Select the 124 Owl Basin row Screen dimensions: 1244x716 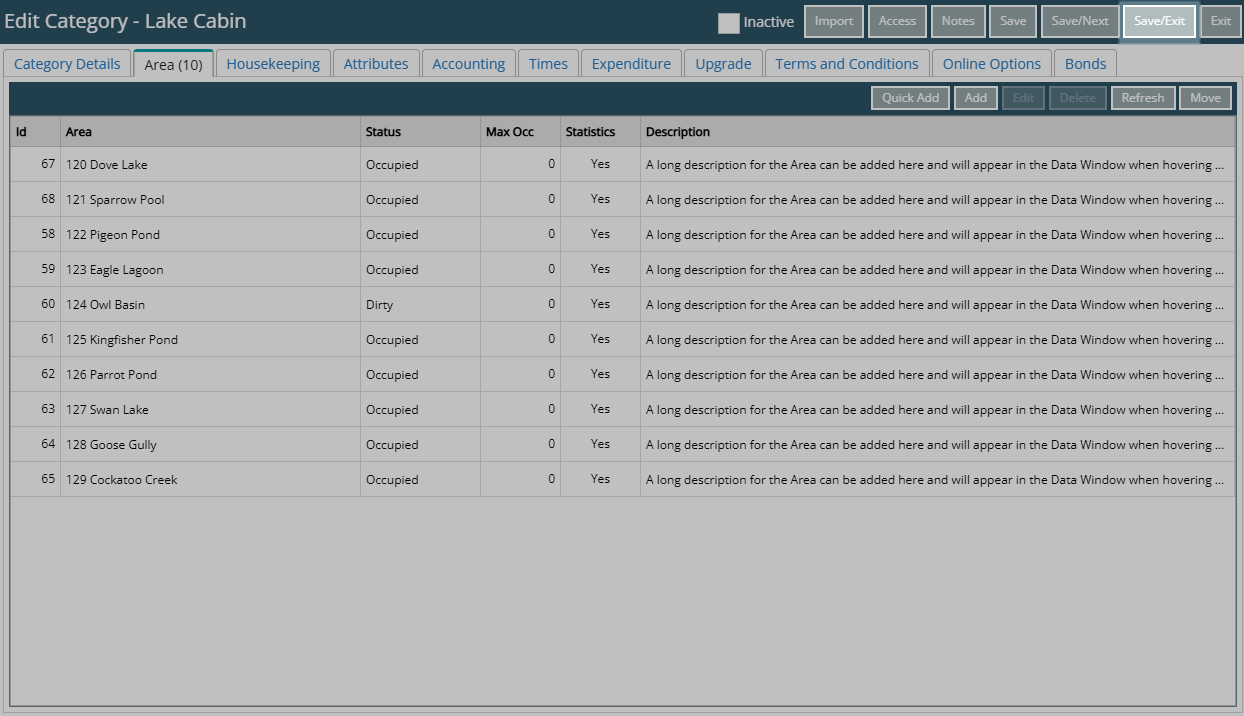click(x=623, y=304)
